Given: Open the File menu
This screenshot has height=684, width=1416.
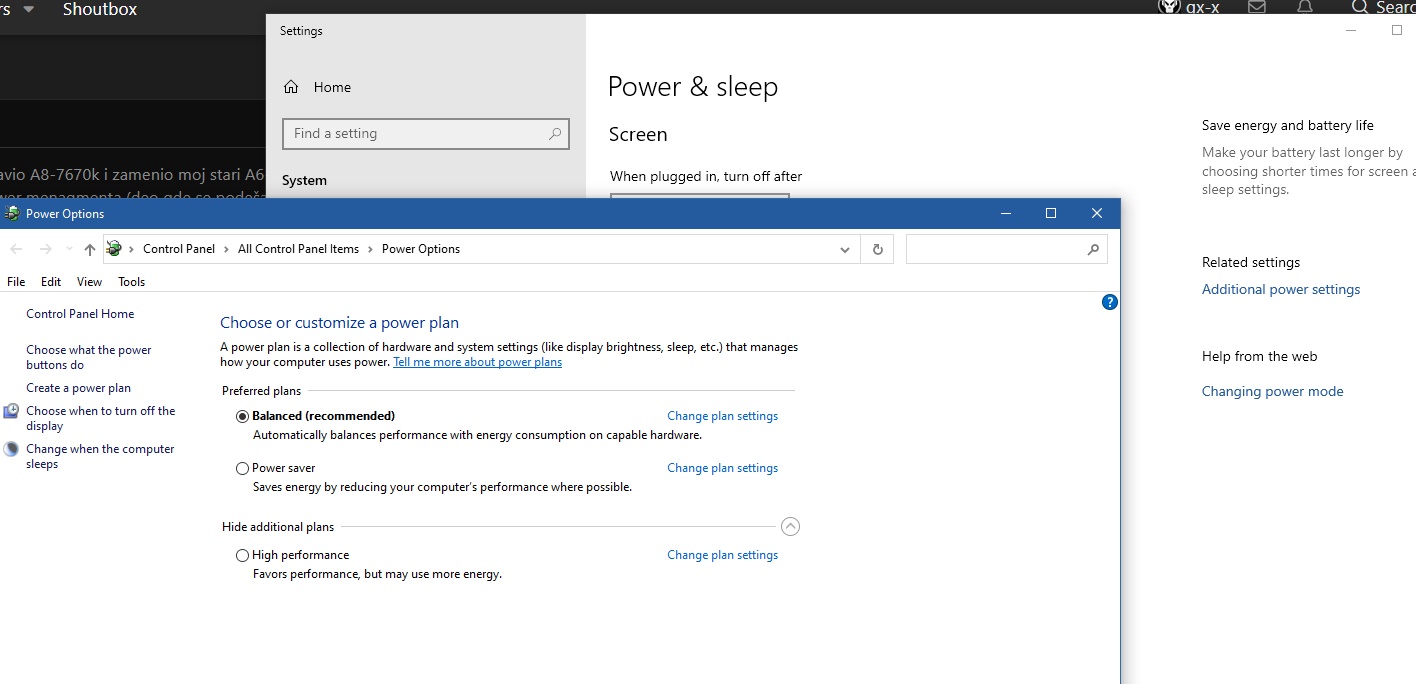Looking at the screenshot, I should [16, 282].
